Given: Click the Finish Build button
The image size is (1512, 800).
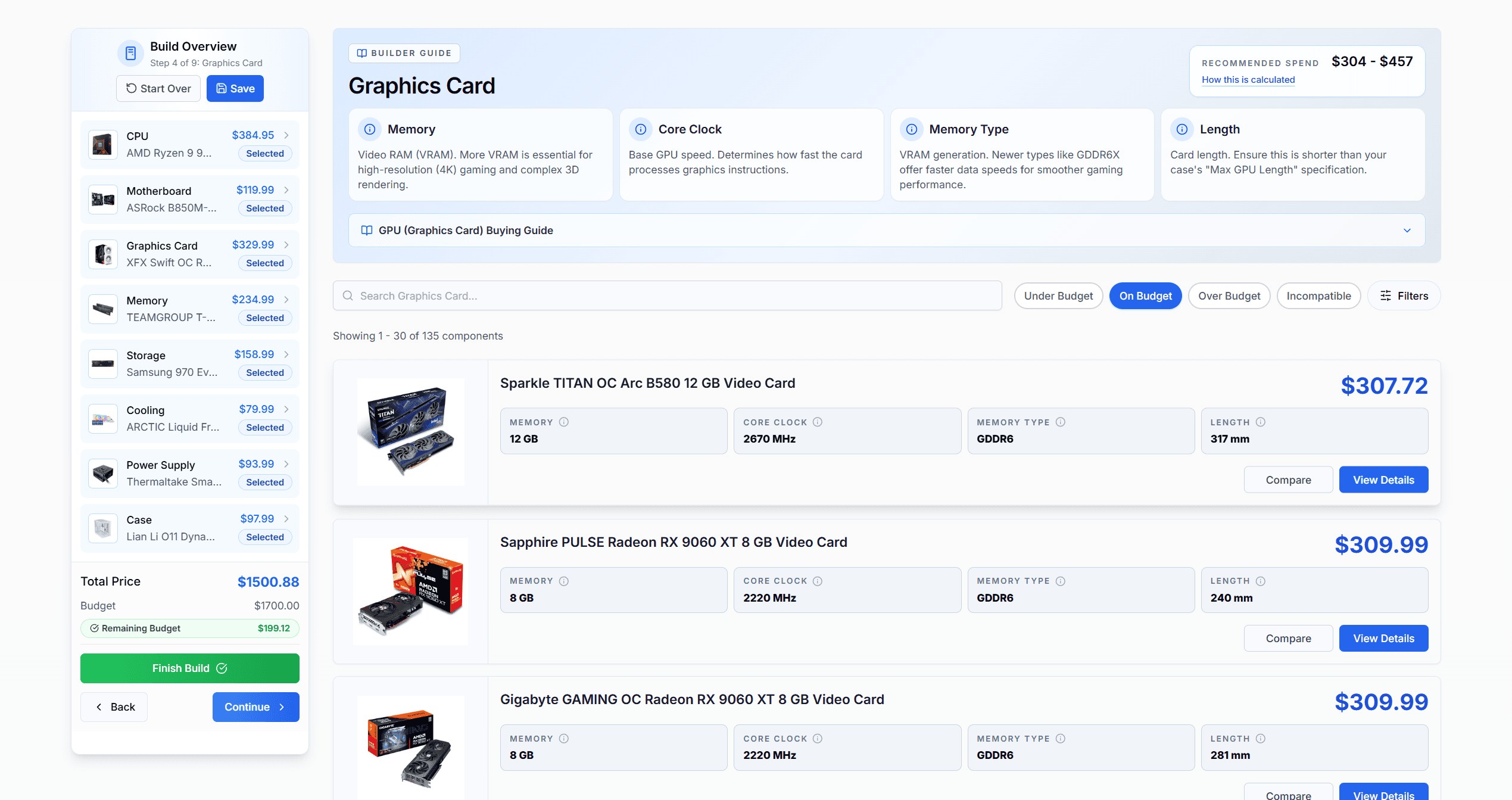Looking at the screenshot, I should (189, 668).
